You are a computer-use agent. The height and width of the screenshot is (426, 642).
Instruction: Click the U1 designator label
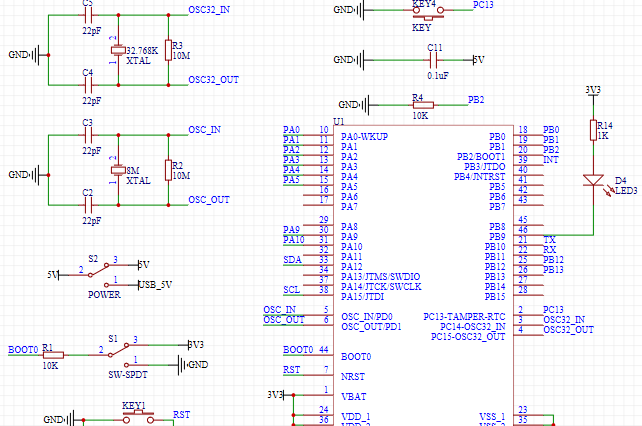[x=339, y=122]
